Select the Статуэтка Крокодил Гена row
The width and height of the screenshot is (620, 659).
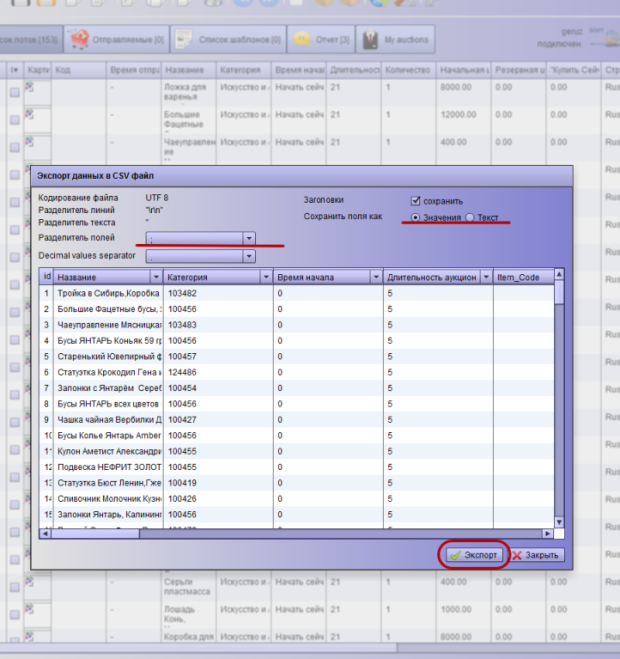click(x=297, y=372)
